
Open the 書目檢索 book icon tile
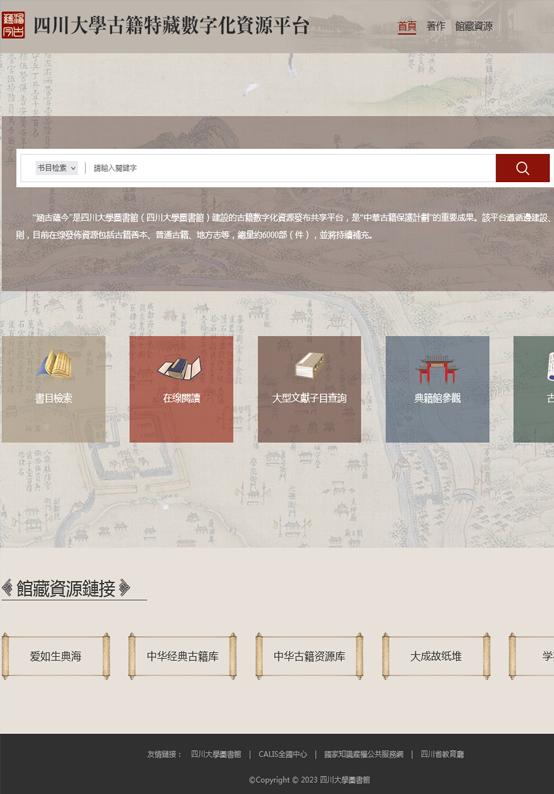[54, 389]
